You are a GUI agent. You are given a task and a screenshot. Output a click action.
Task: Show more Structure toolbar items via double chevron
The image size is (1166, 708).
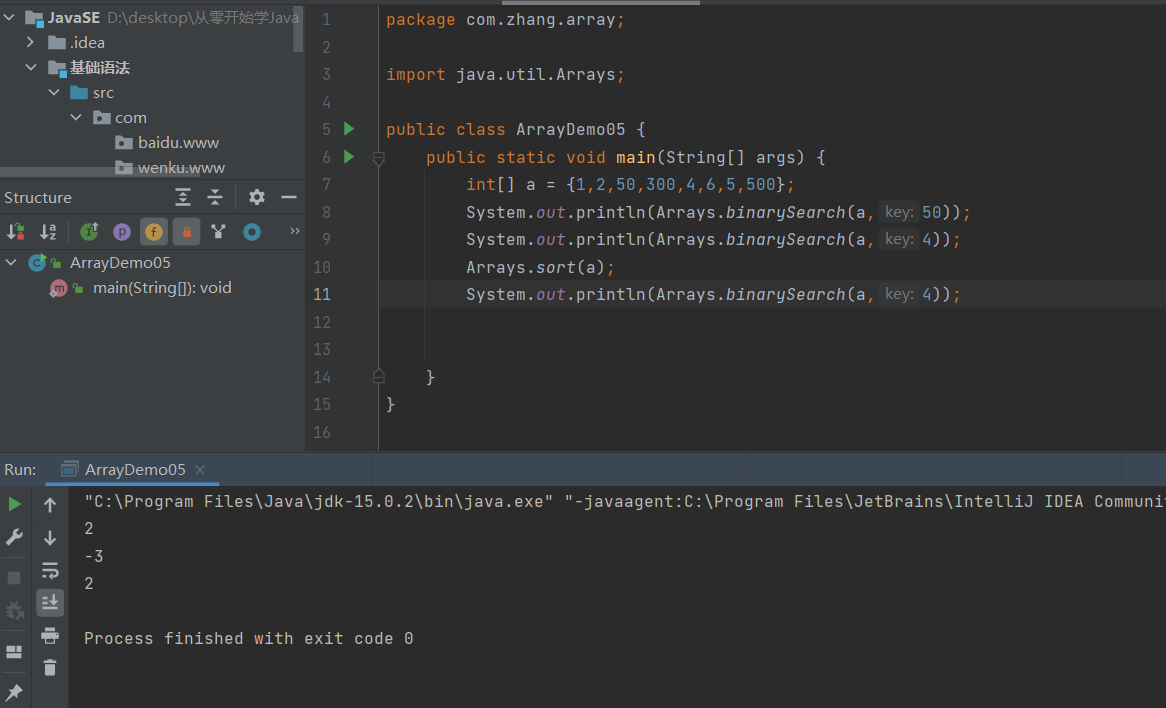pos(294,231)
